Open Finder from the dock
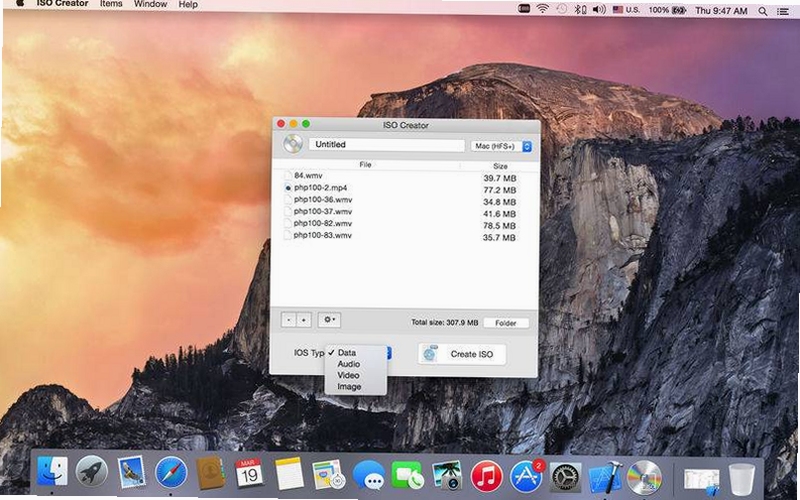Image resolution: width=800 pixels, height=500 pixels. click(x=52, y=472)
